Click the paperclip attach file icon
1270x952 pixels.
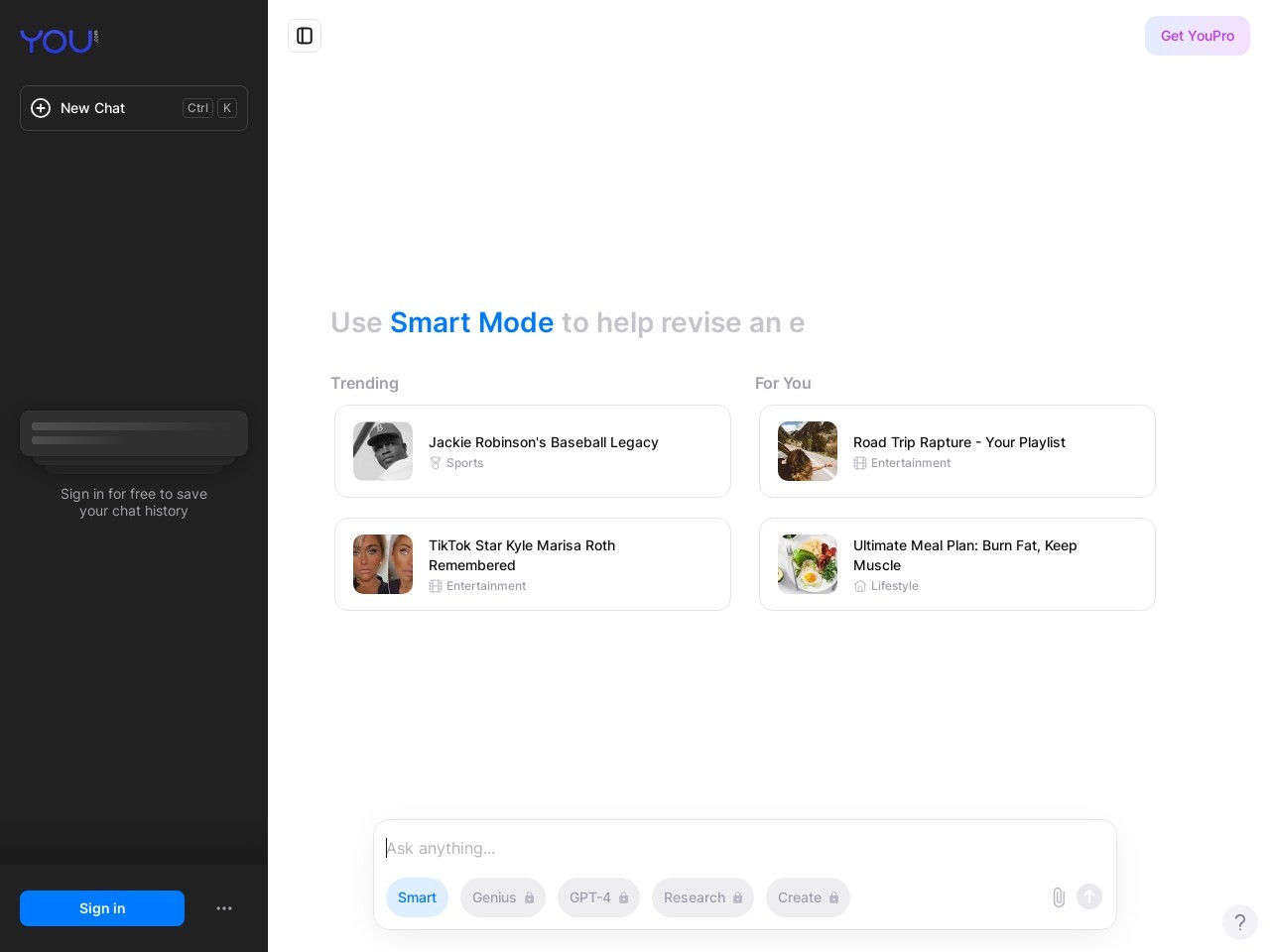pos(1059,897)
